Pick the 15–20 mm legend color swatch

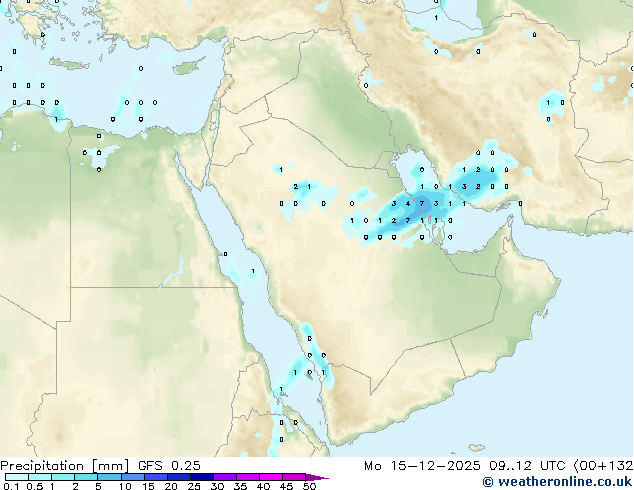156,477
